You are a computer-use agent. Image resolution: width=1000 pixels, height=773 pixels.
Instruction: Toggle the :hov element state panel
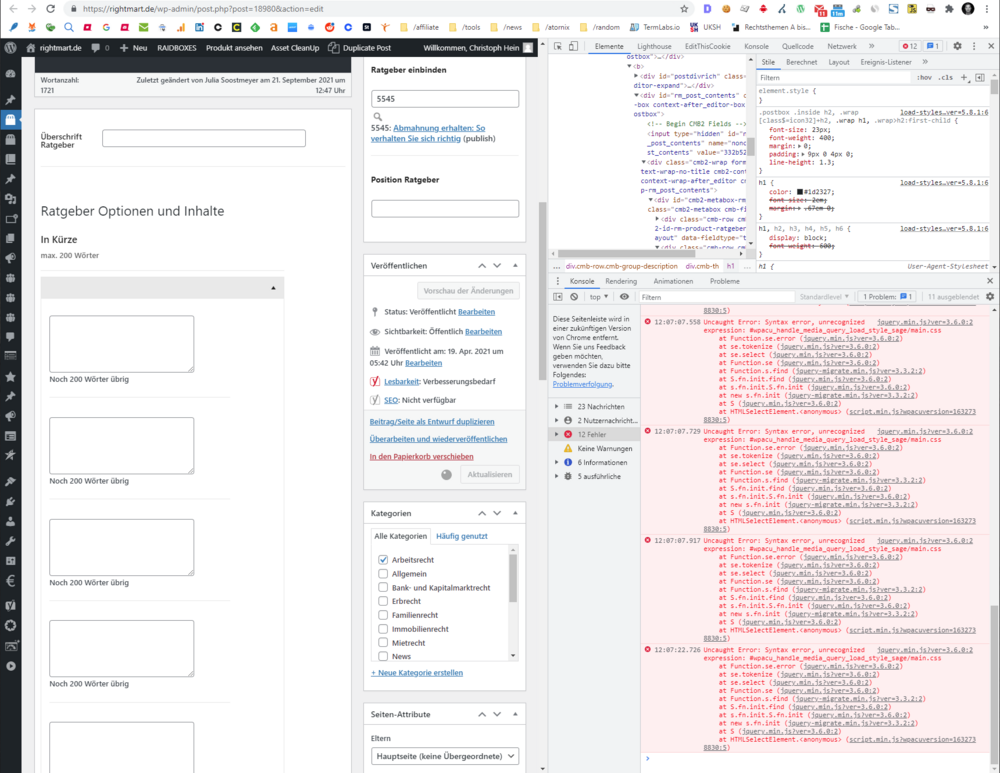tap(924, 77)
